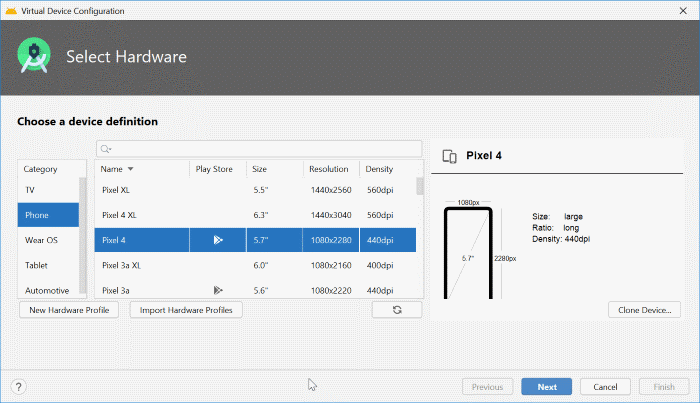Click the 1440x3040 resolution cell
Screen dimensions: 700x403
(331, 215)
